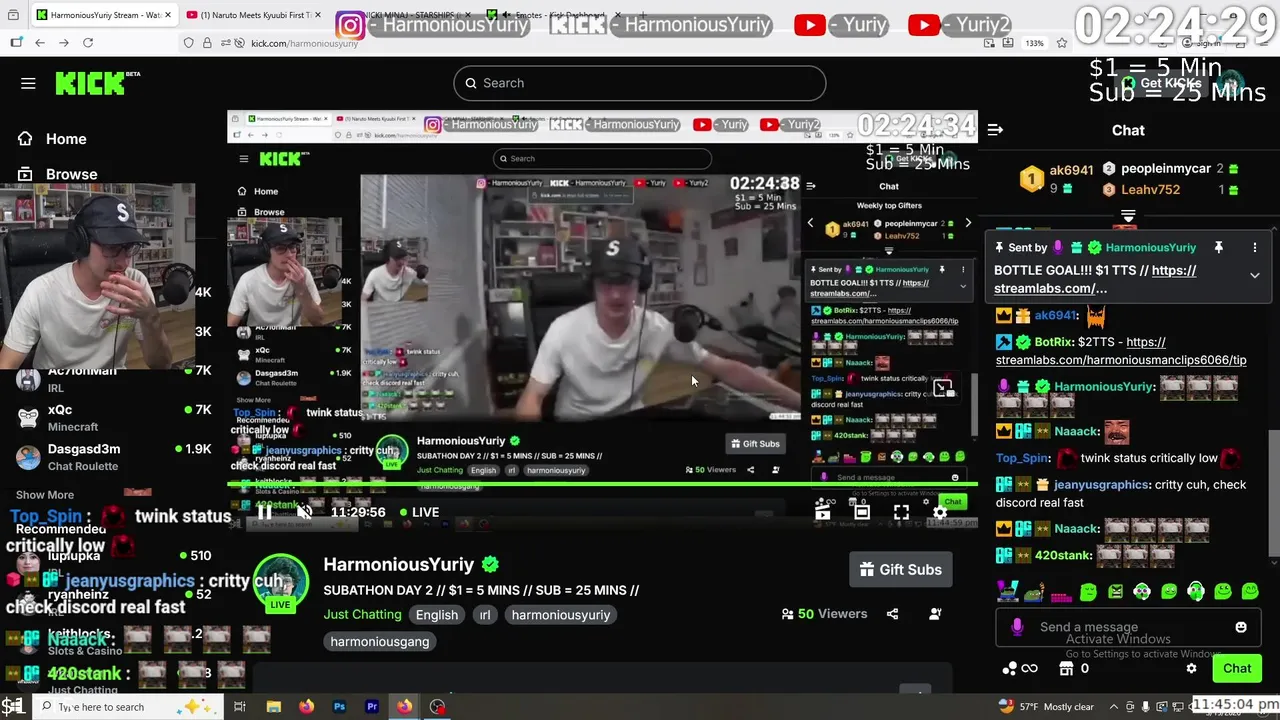1280x720 pixels.
Task: Open File Explorer from the taskbar
Action: tap(273, 707)
